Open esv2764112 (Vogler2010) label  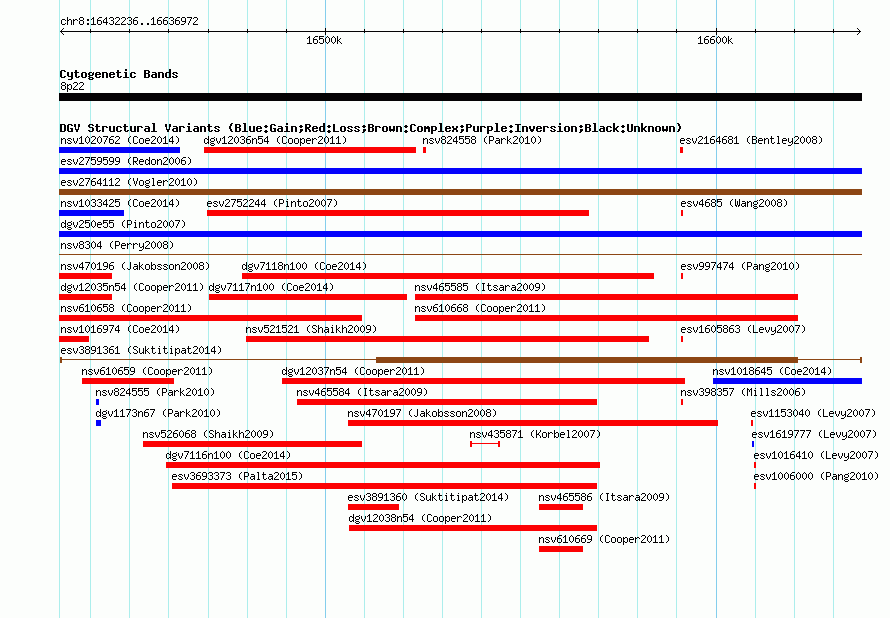[129, 182]
